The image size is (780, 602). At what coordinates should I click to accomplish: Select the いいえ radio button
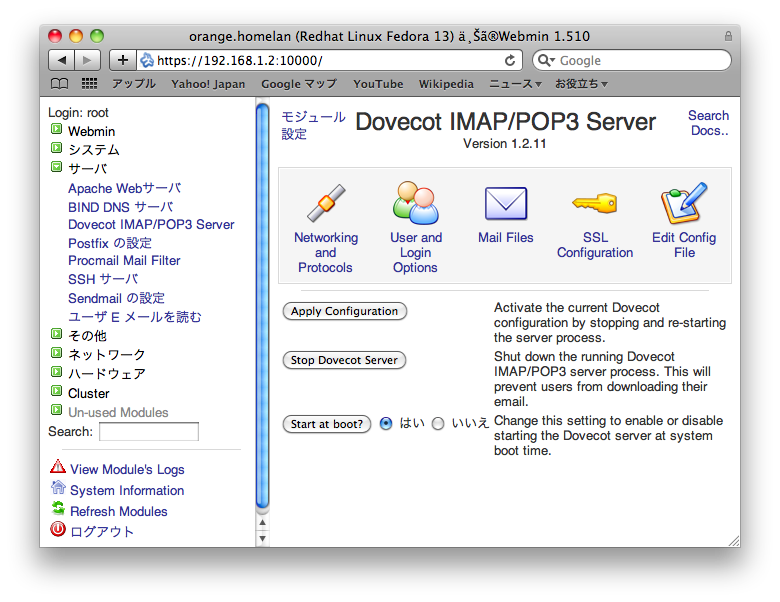[438, 424]
